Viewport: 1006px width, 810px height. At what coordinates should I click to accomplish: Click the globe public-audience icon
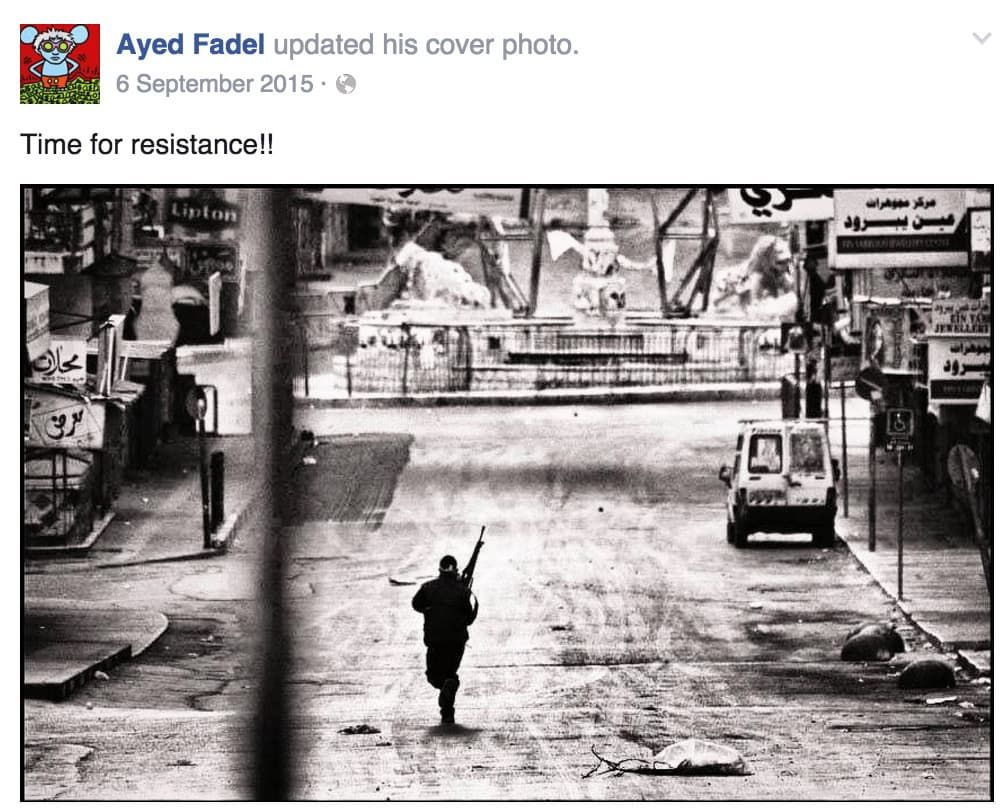point(346,84)
